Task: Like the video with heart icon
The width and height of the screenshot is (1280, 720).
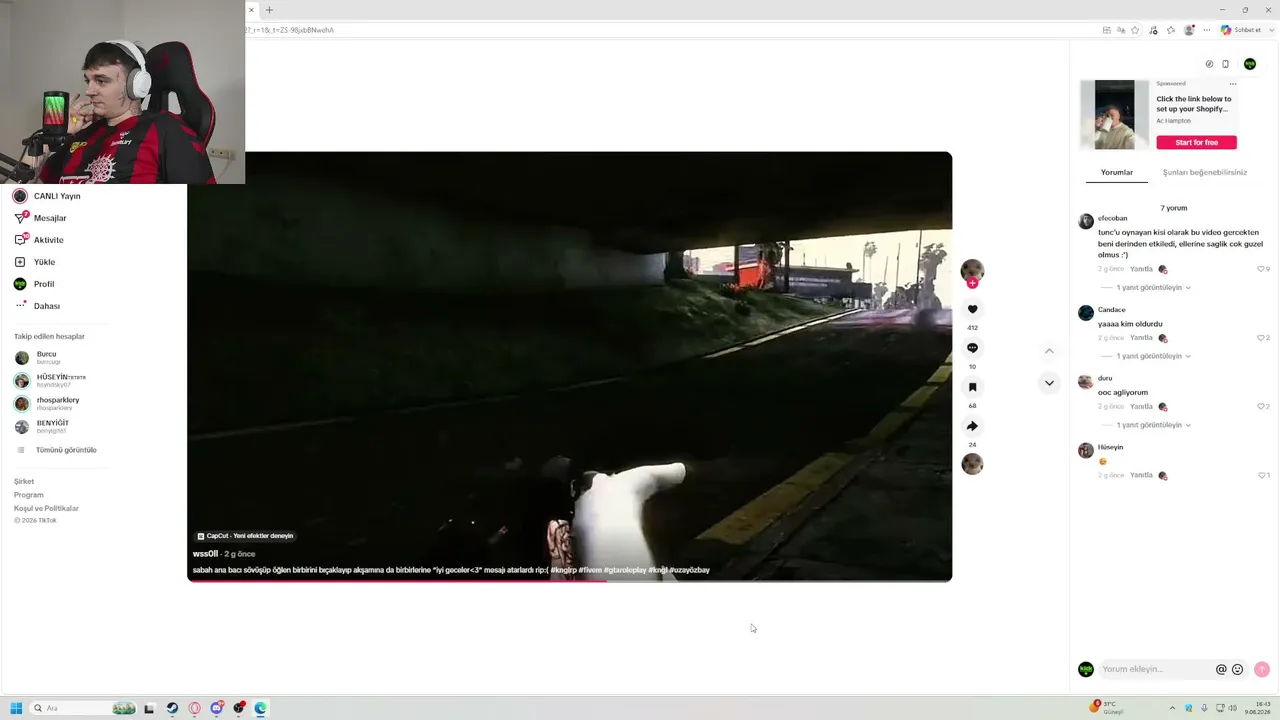Action: coord(972,309)
